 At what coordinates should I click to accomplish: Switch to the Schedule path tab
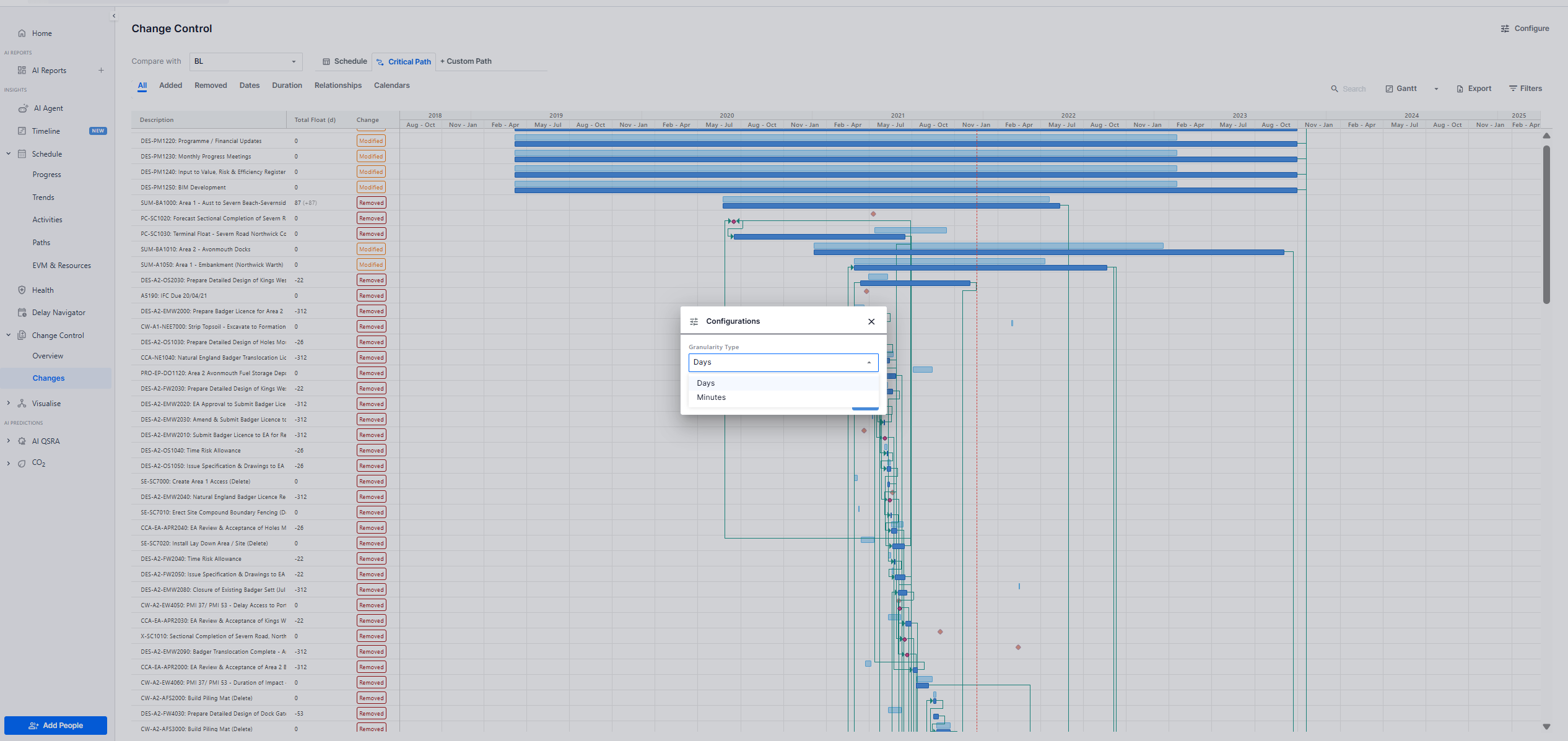click(344, 61)
